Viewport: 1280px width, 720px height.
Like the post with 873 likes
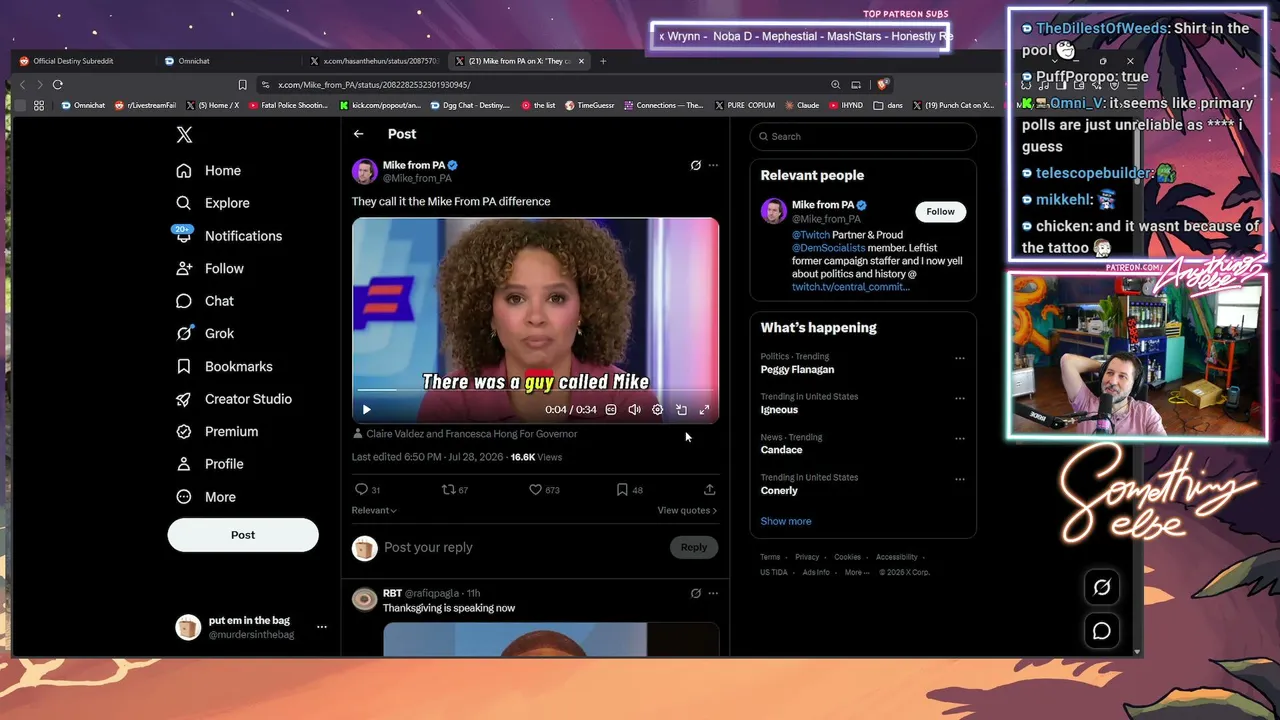click(x=544, y=490)
